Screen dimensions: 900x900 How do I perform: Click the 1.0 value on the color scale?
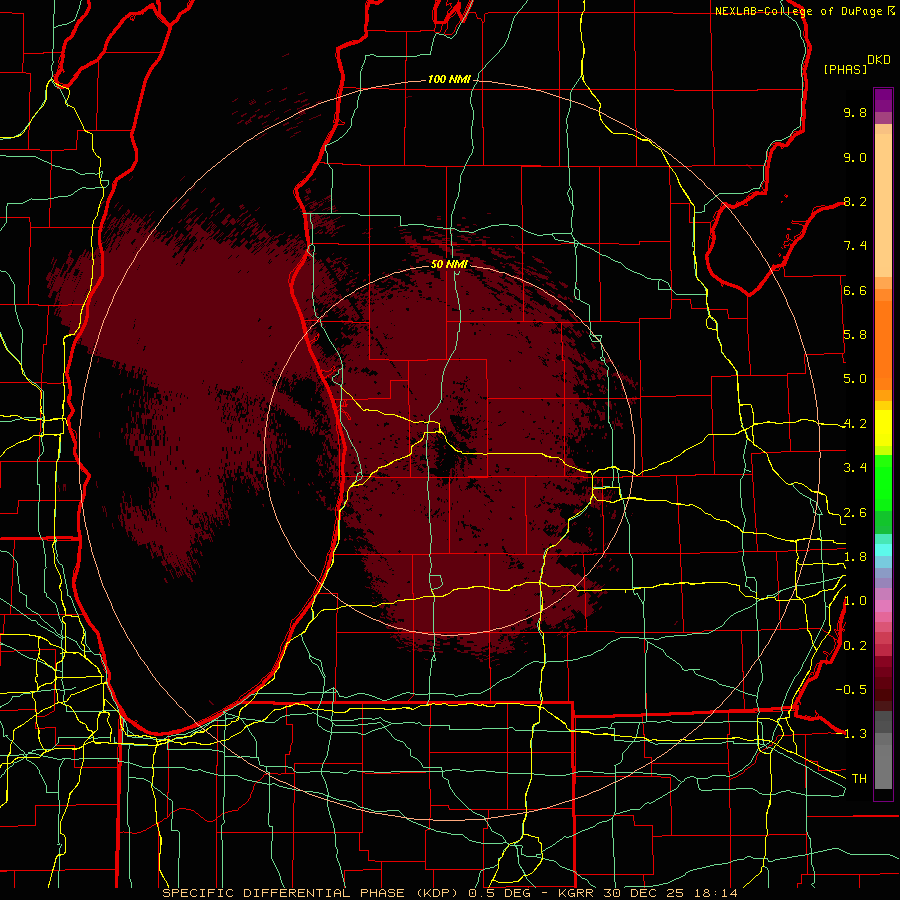click(x=855, y=601)
